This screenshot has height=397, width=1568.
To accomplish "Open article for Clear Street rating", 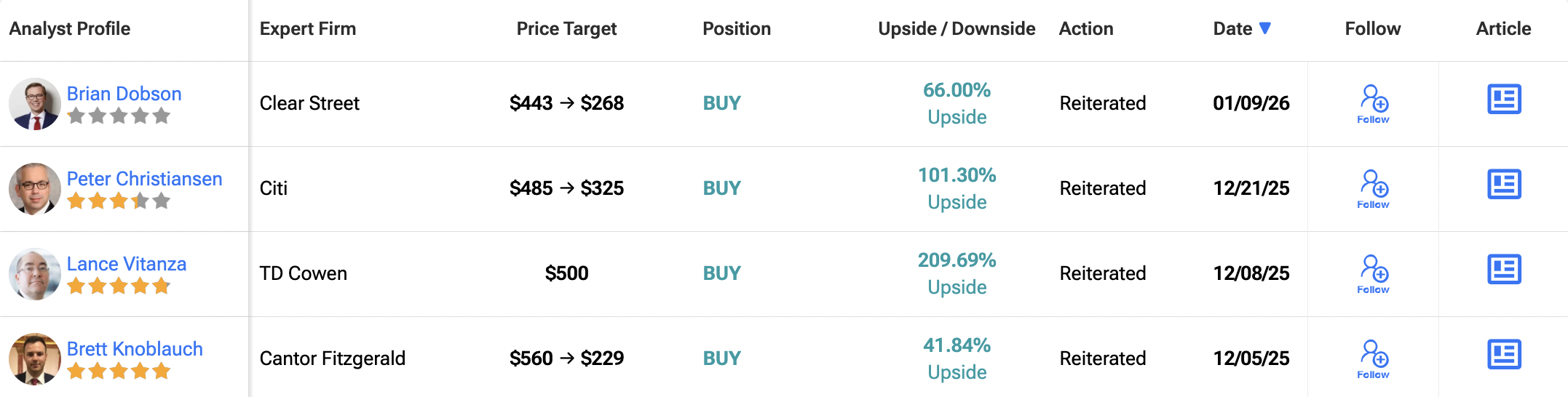I will coord(1504,100).
